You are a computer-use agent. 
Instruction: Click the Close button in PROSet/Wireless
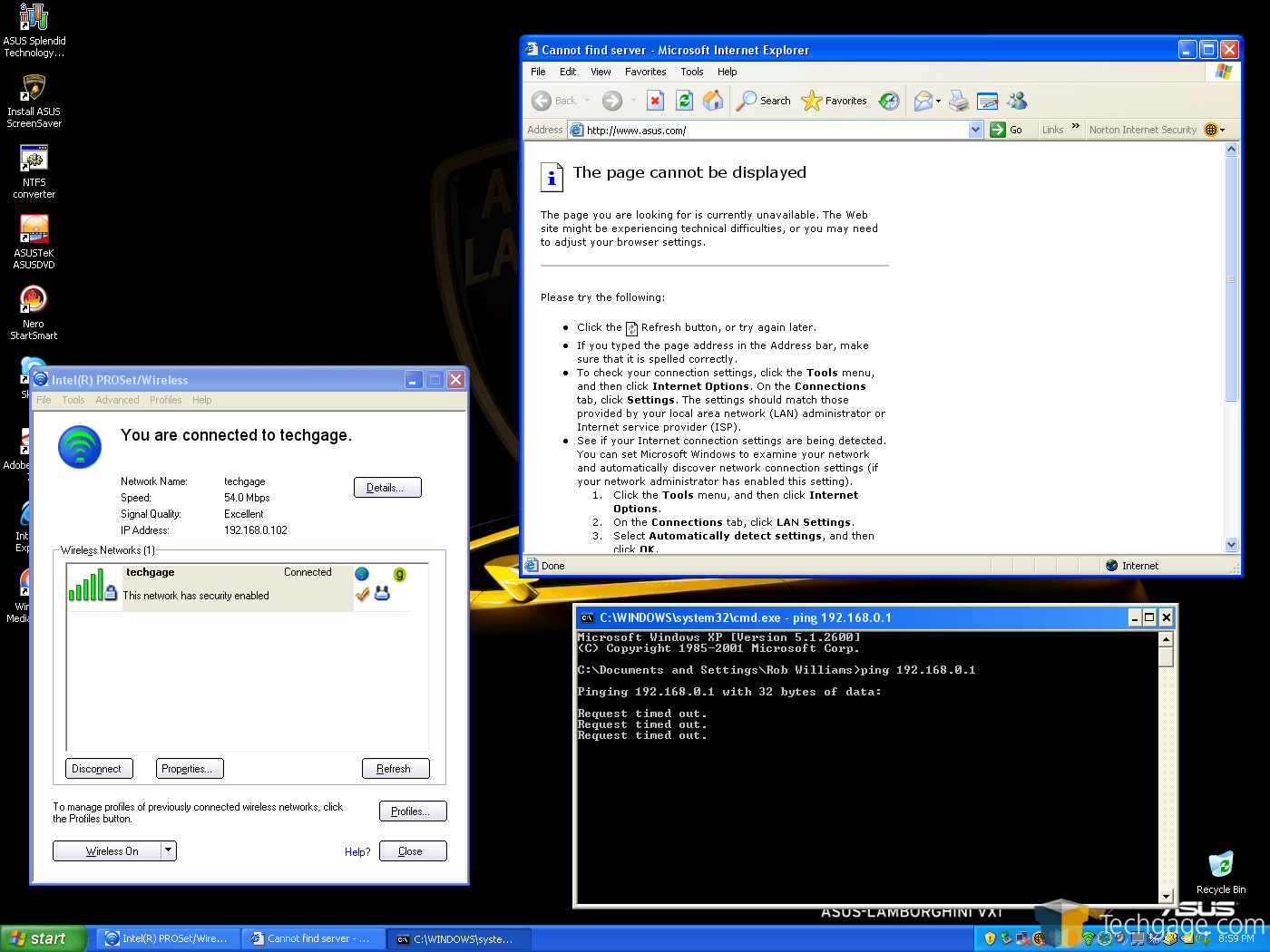(x=413, y=851)
